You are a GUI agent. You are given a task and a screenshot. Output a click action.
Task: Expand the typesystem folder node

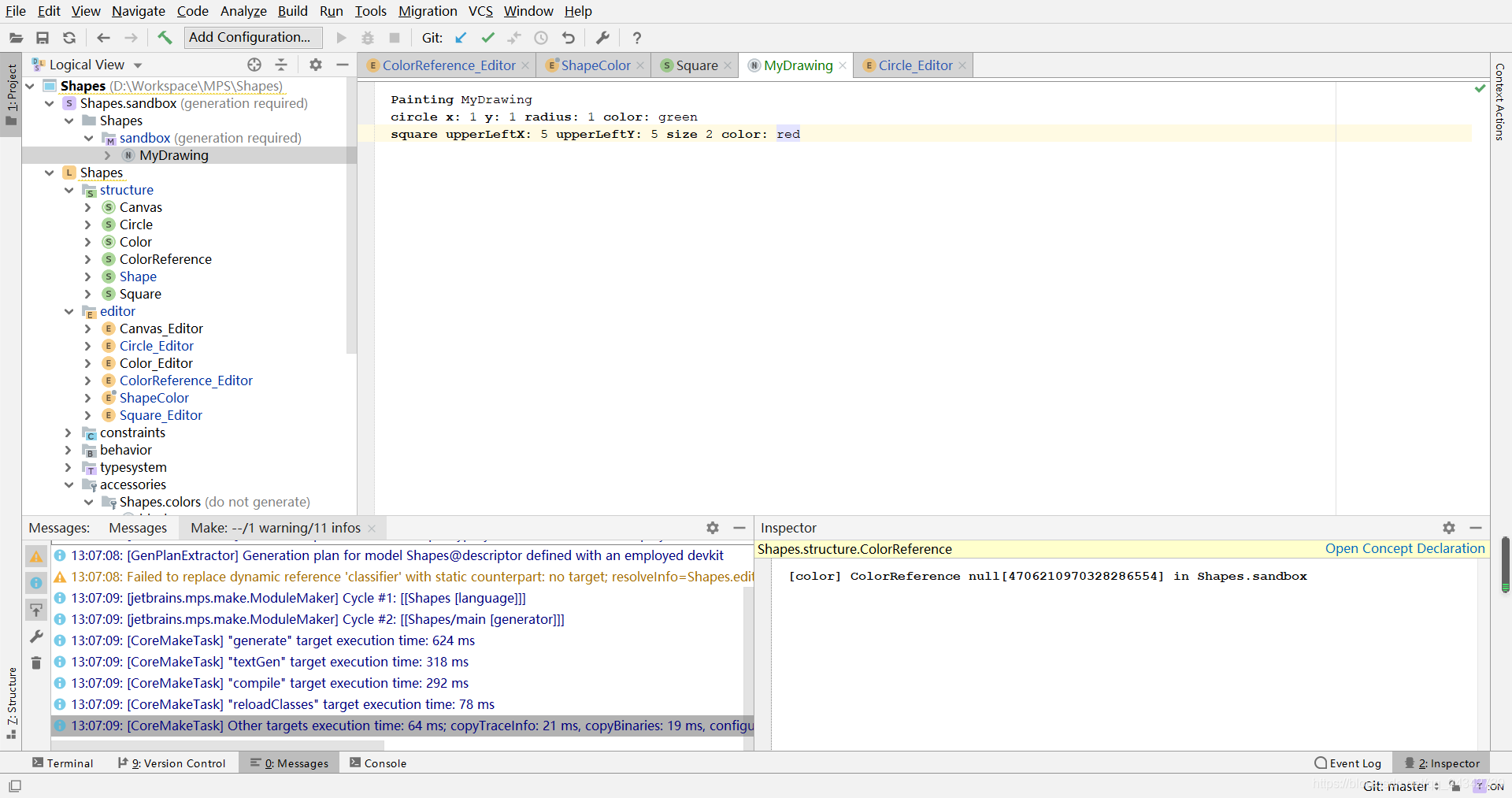click(69, 467)
